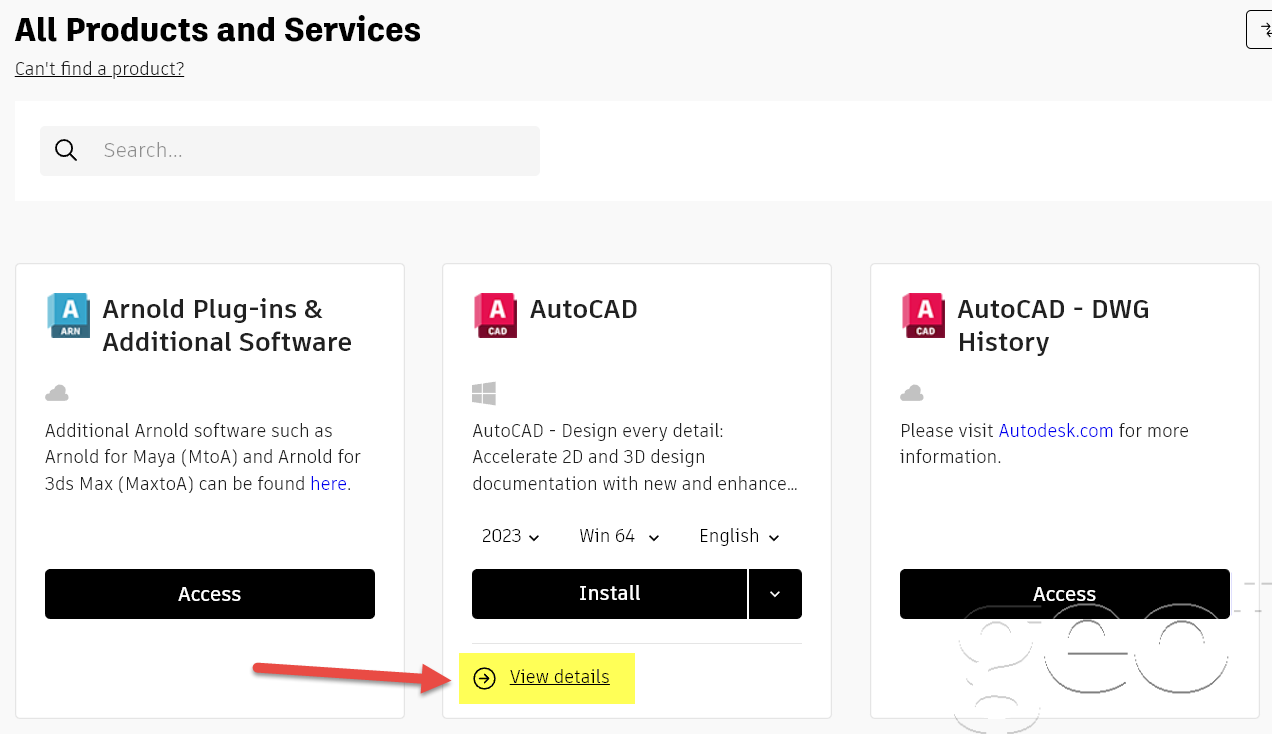Open the Autodesk.com link

[1056, 431]
